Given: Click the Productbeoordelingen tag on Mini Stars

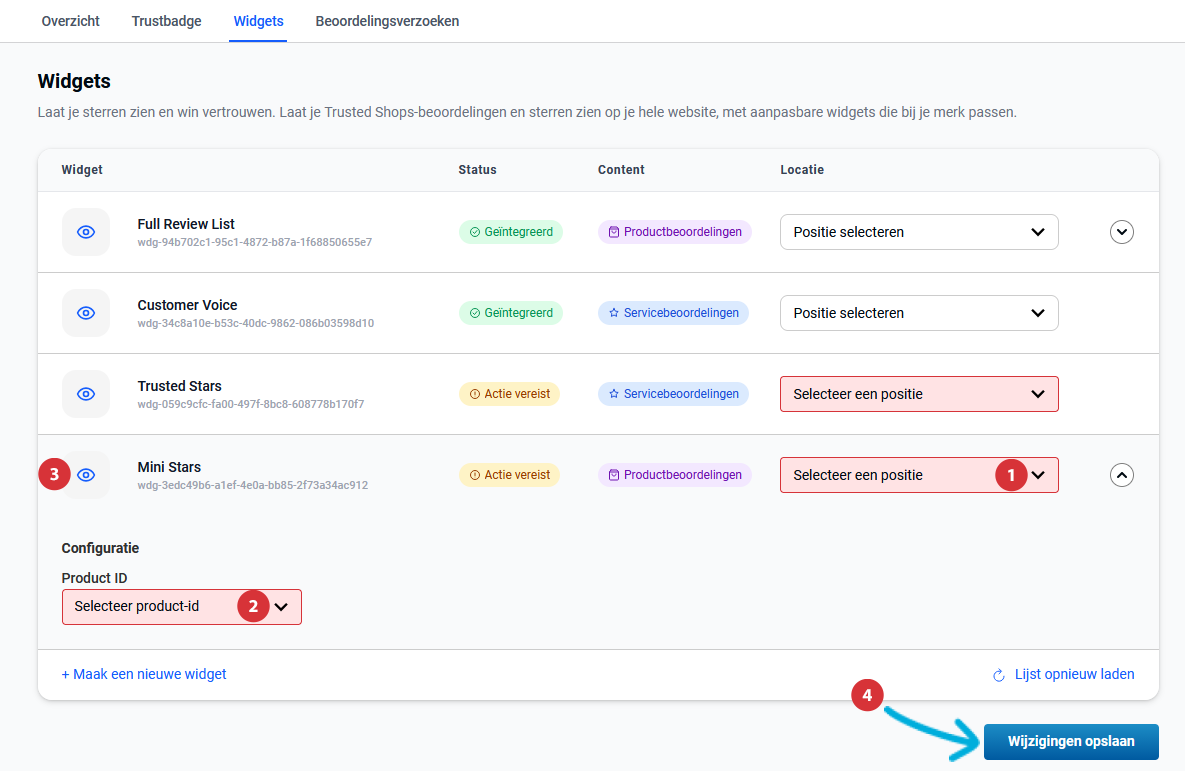Looking at the screenshot, I should 674,475.
